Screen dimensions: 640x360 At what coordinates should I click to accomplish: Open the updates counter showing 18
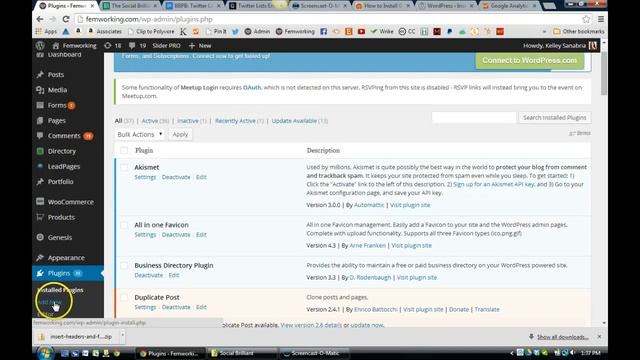[x=113, y=46]
